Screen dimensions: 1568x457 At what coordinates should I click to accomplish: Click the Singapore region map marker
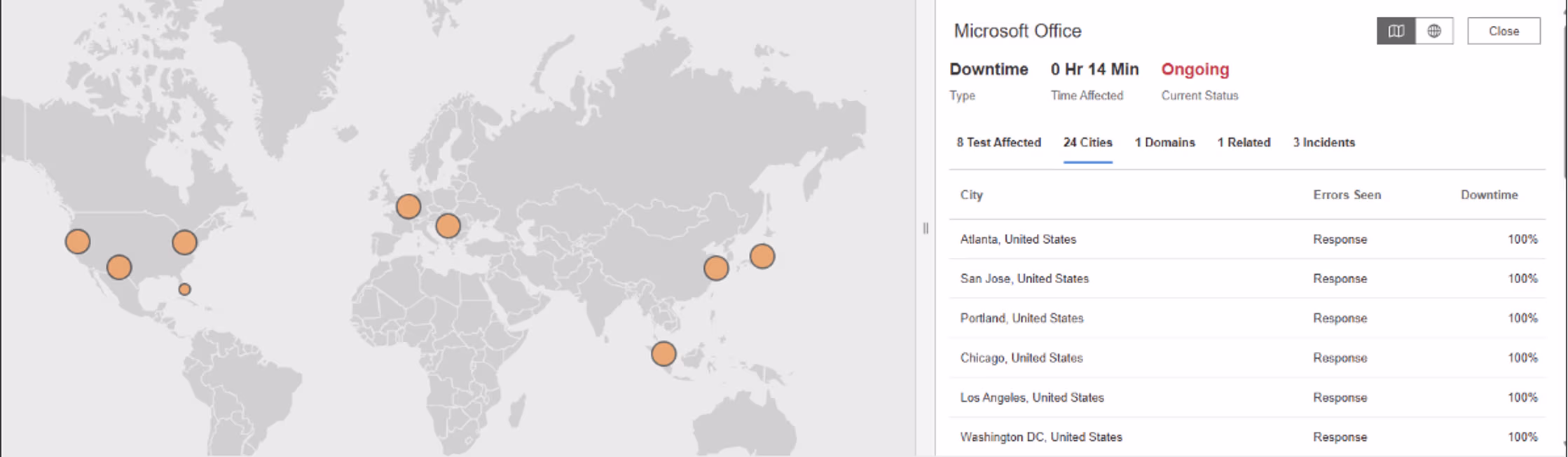[x=663, y=354]
